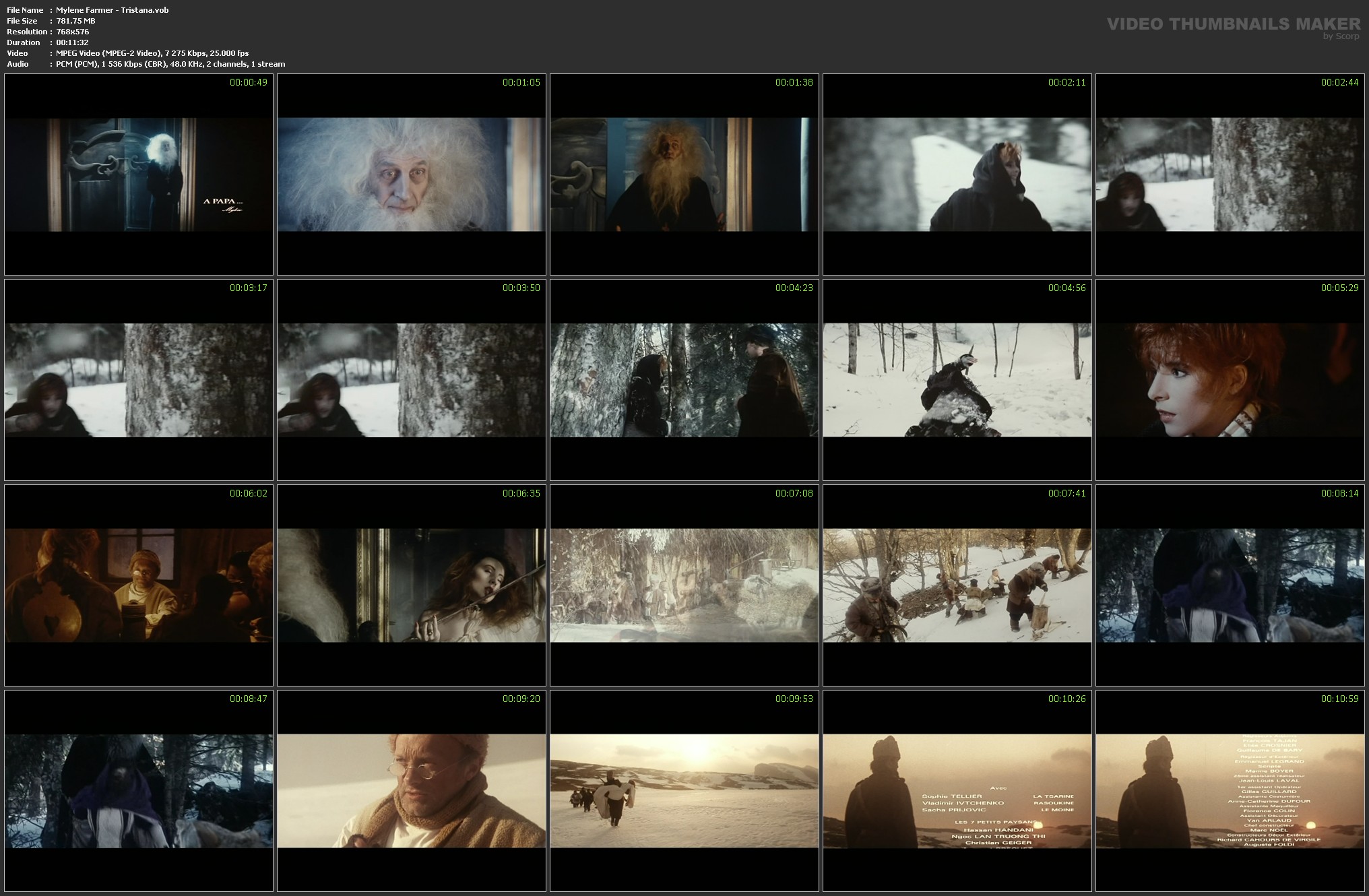
Task: Click the 'A PAPA...' caption in first frame
Action: click(222, 201)
